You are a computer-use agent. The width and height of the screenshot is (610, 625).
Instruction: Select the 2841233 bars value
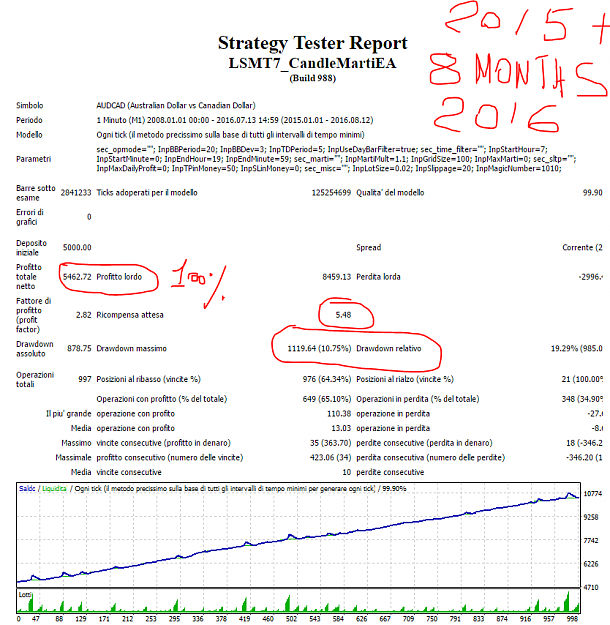click(x=76, y=193)
